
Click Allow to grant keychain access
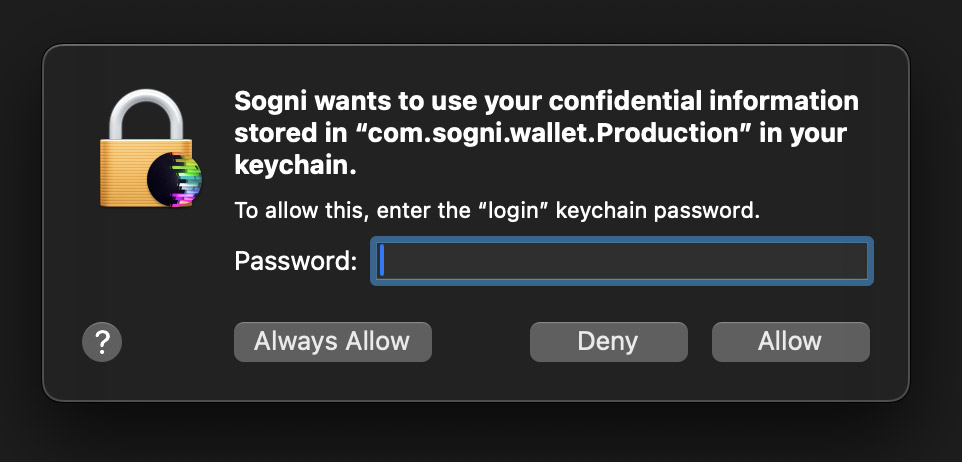pyautogui.click(x=790, y=342)
